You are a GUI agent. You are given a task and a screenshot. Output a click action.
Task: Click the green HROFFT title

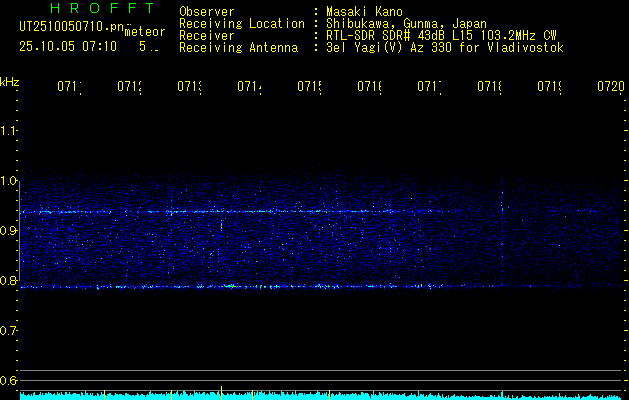coord(103,8)
